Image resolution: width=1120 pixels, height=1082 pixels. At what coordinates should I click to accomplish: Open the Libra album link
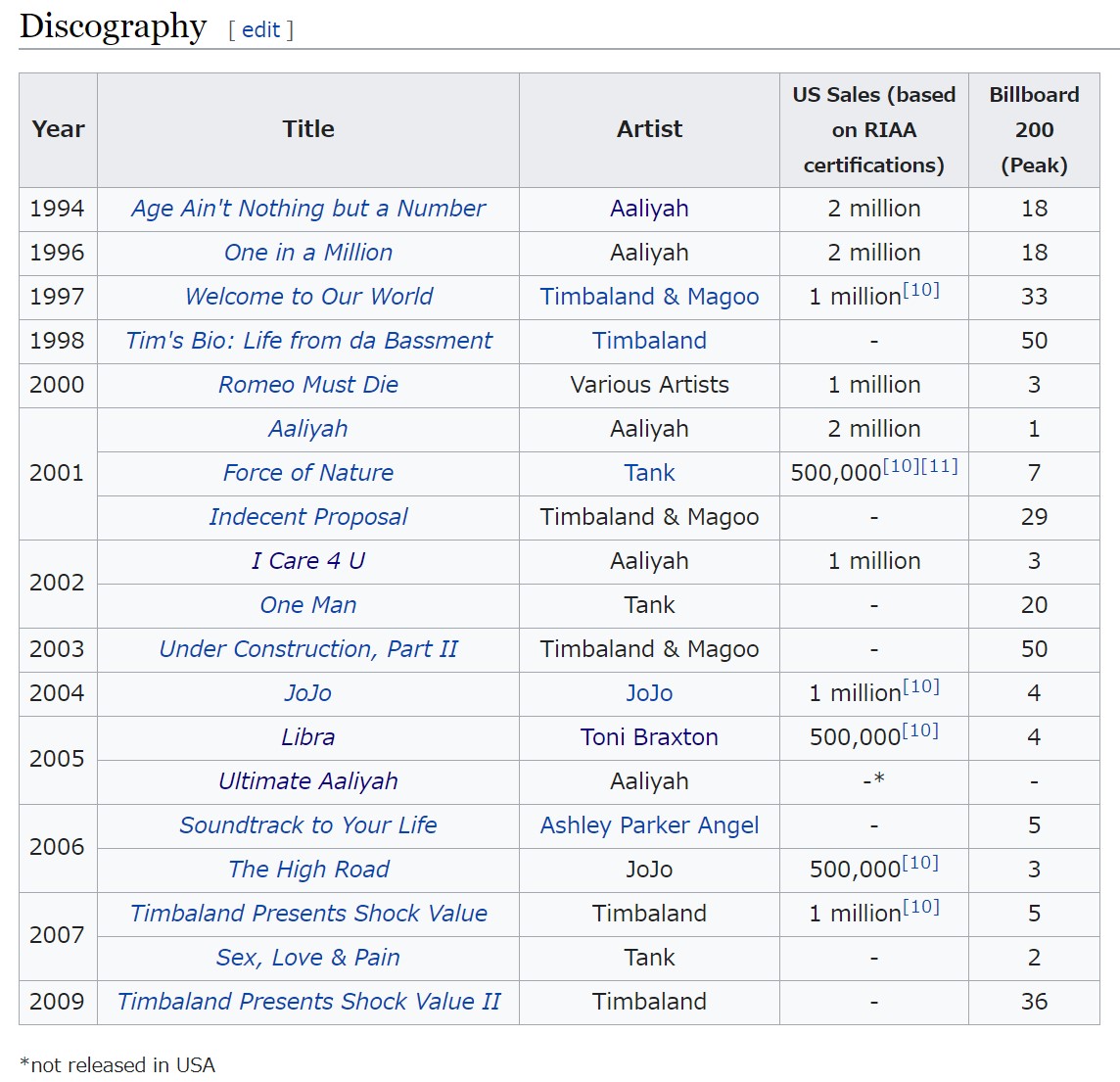(307, 737)
